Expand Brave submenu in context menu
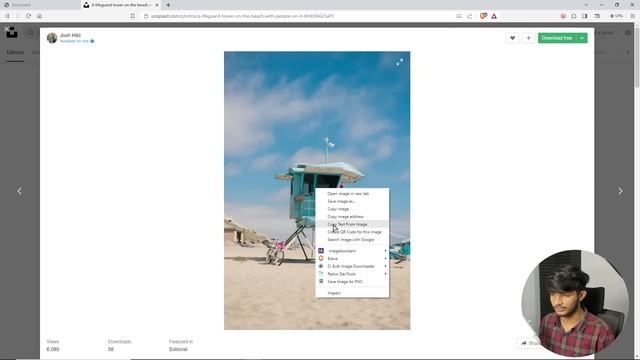This screenshot has height=360, width=640. pos(352,259)
